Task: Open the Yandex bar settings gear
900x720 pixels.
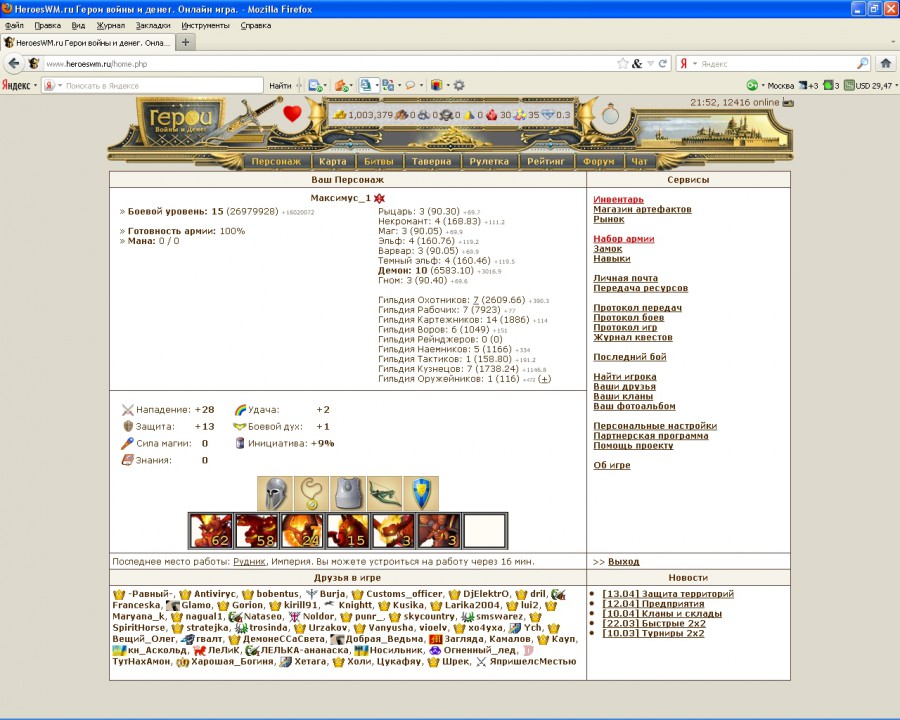Action: (459, 86)
